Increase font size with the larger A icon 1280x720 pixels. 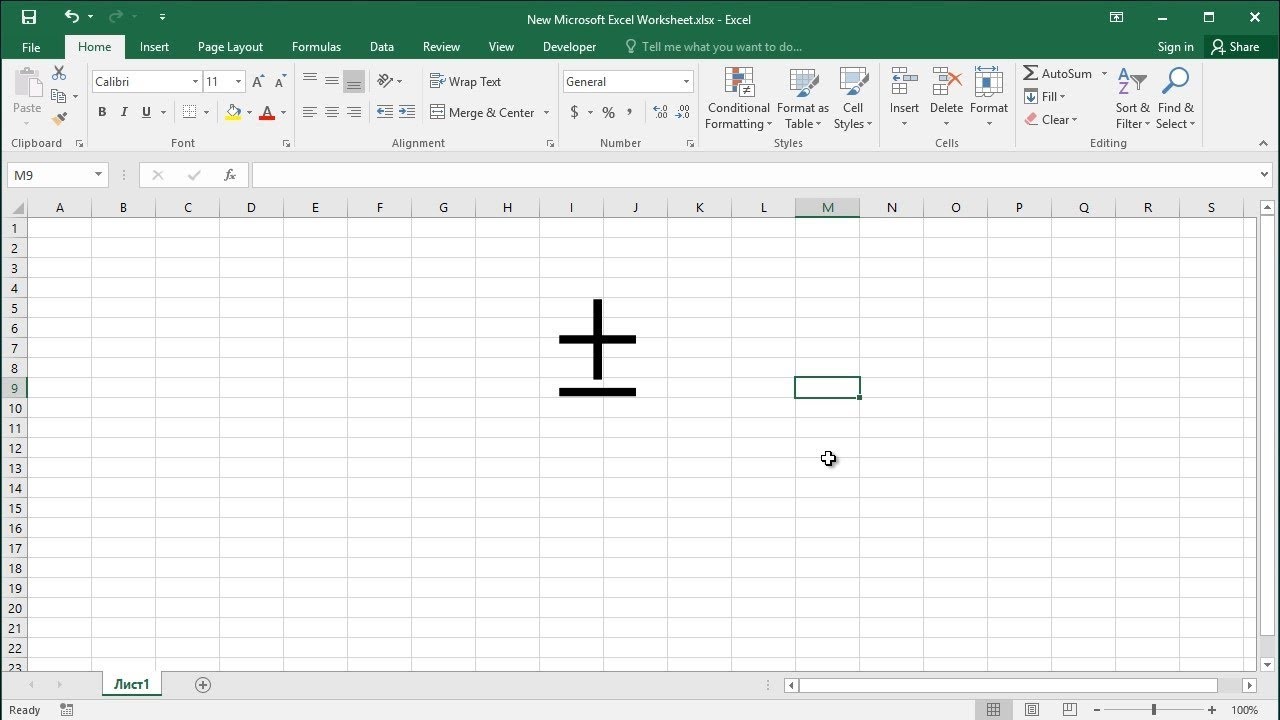tap(259, 81)
